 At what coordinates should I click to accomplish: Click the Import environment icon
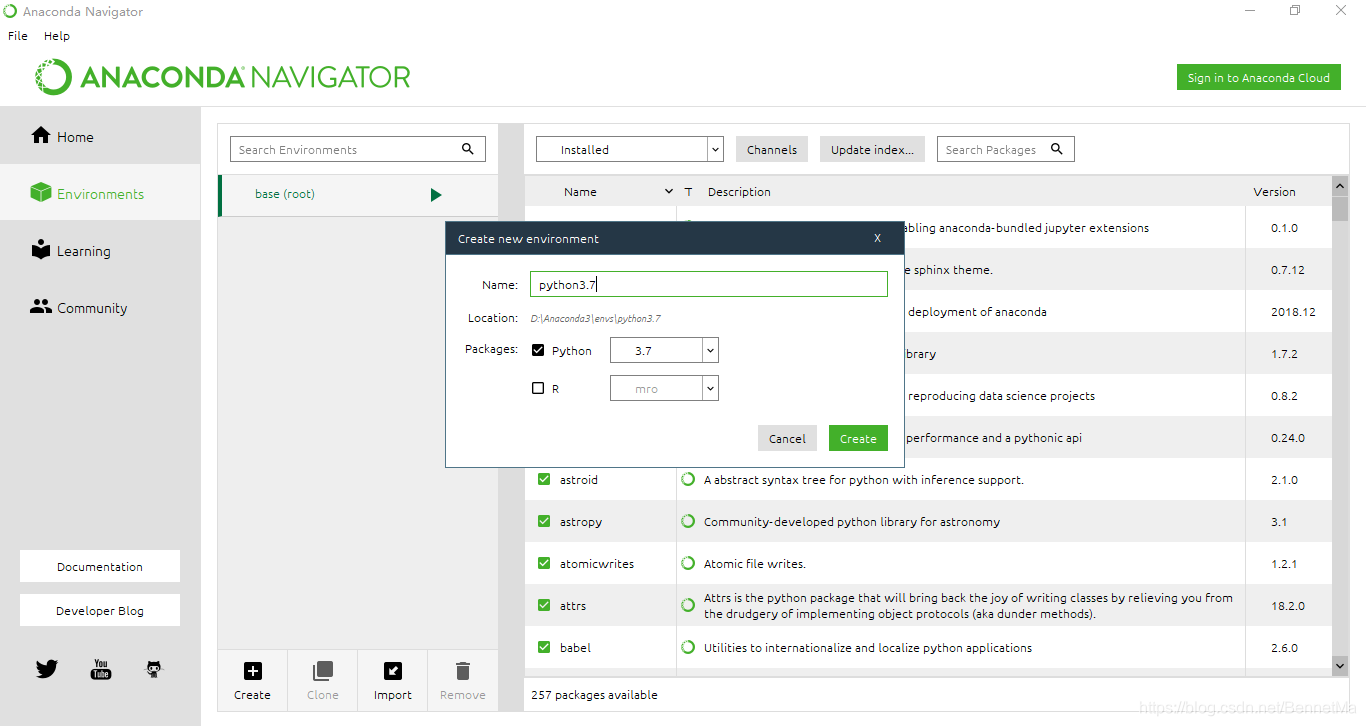point(393,671)
